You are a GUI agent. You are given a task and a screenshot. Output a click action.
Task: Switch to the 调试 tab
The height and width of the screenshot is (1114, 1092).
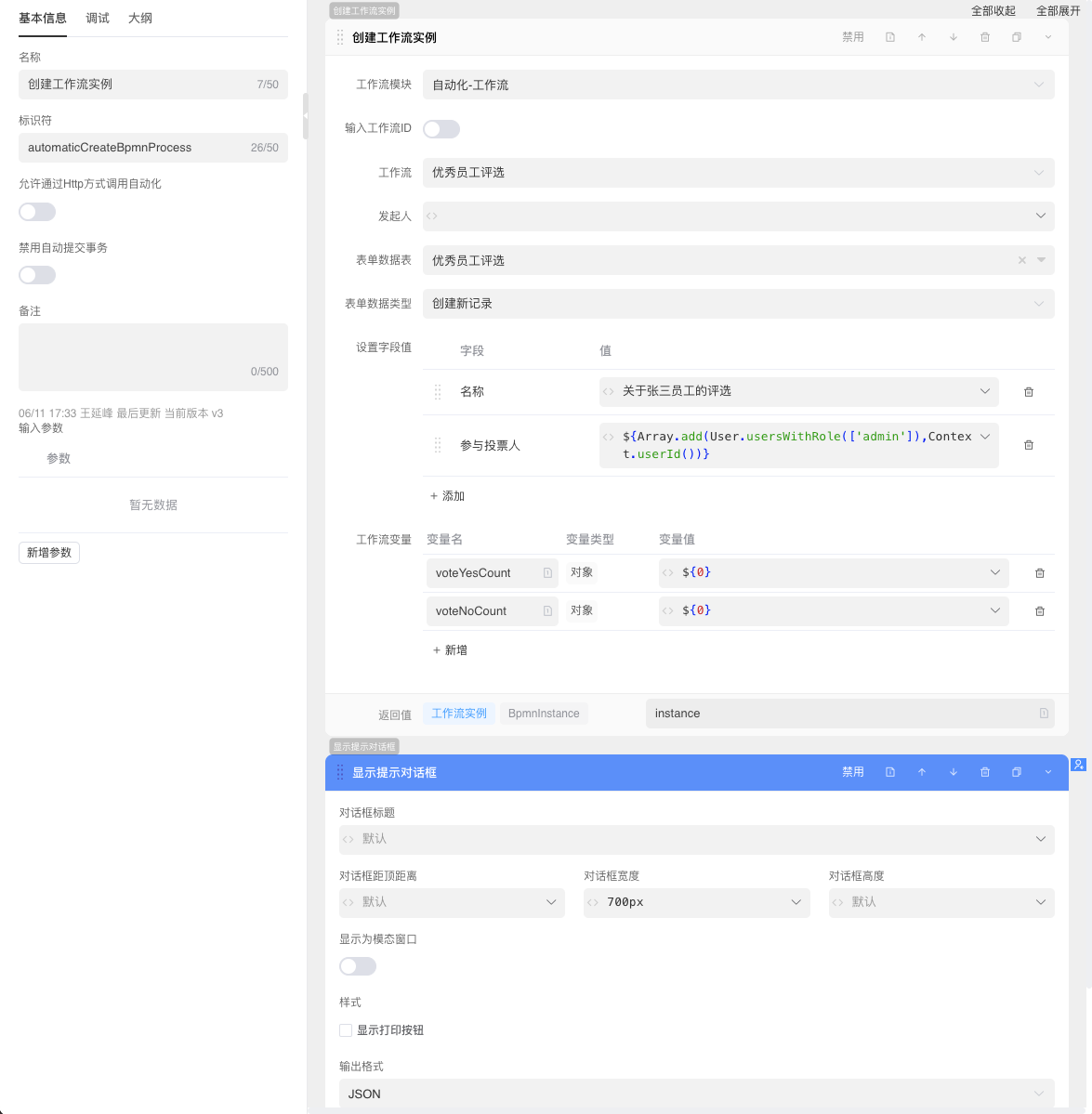[98, 18]
